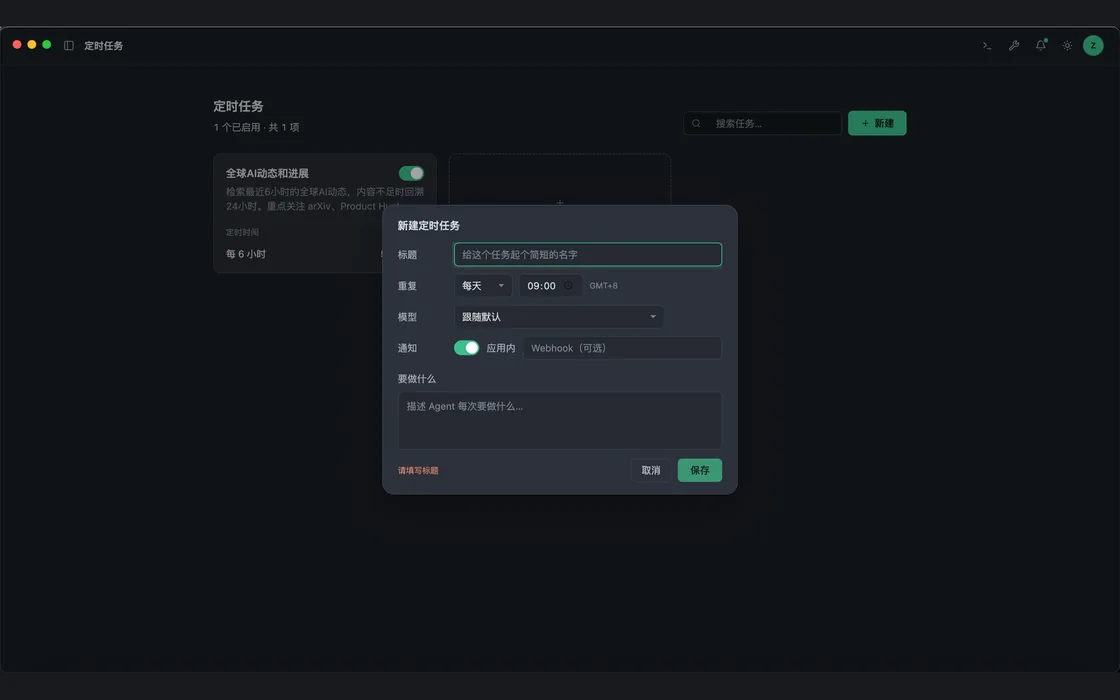This screenshot has width=1120, height=700.
Task: Click the 1 个已启用 · 共 1 项 summary
Action: point(256,127)
